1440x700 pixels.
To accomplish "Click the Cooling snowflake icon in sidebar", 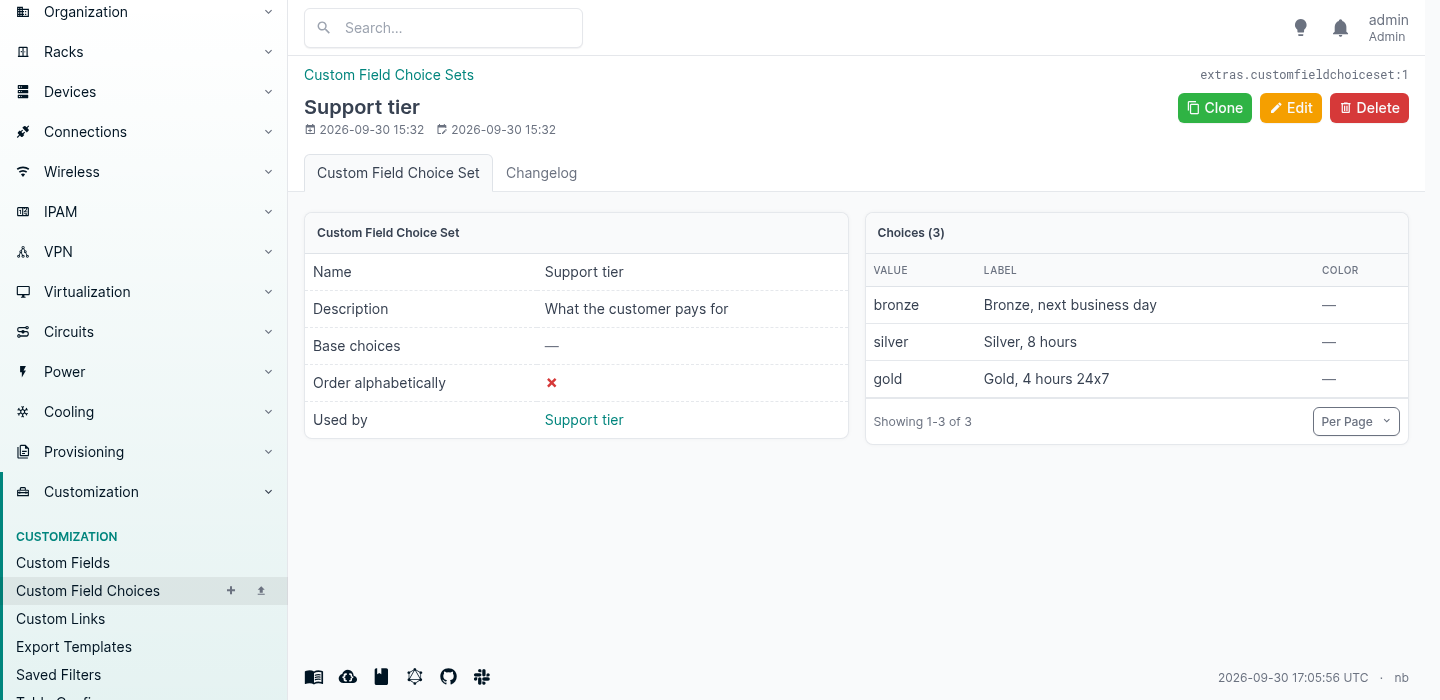I will (x=23, y=412).
